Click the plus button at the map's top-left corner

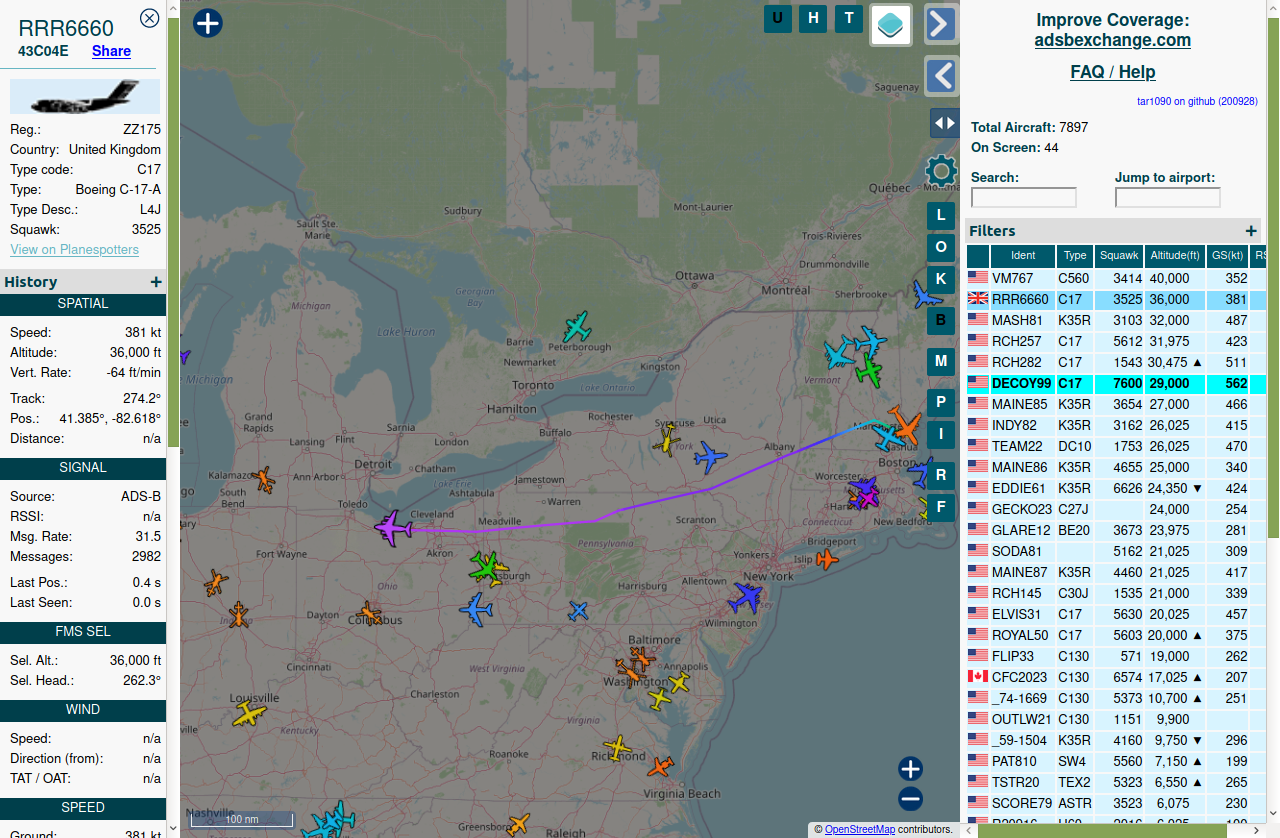(208, 22)
